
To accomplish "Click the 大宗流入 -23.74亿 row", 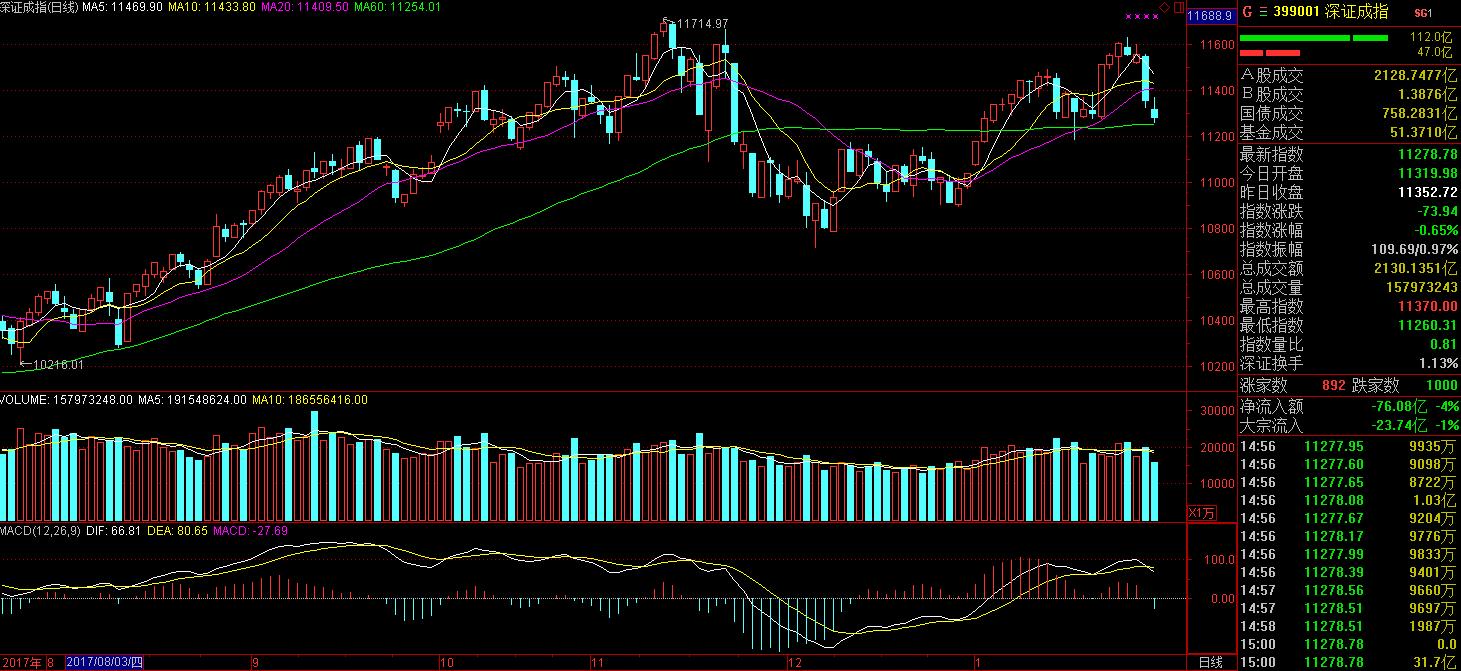I will [x=1349, y=425].
